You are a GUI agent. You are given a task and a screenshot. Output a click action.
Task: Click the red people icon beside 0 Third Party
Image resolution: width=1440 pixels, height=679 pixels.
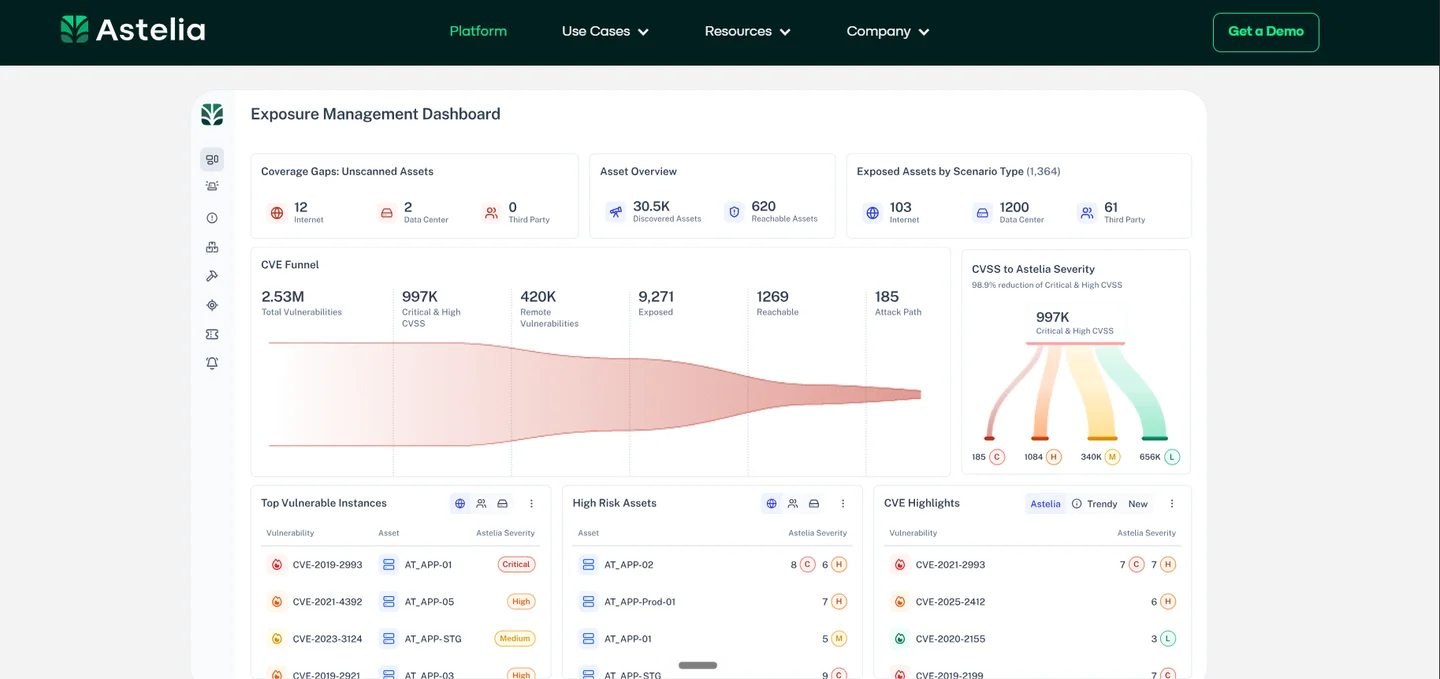click(491, 213)
